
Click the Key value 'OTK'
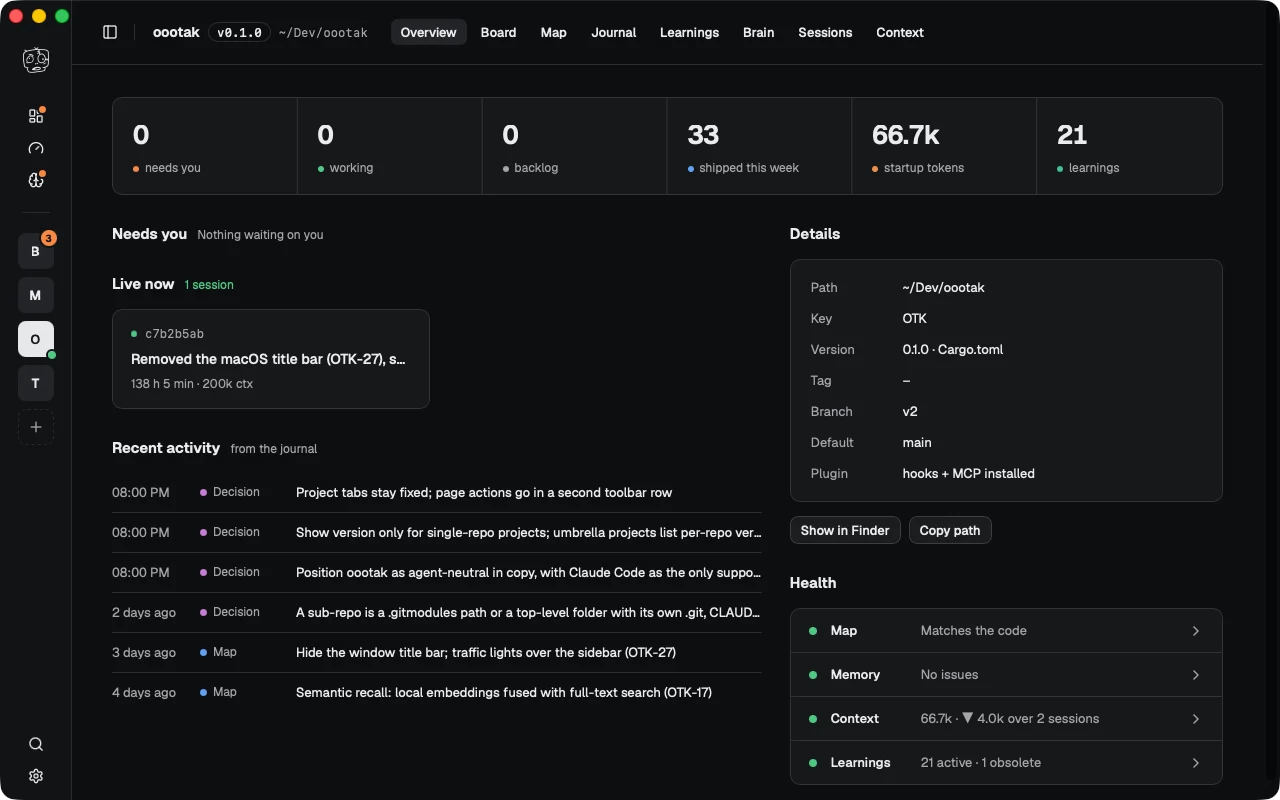[x=914, y=318]
